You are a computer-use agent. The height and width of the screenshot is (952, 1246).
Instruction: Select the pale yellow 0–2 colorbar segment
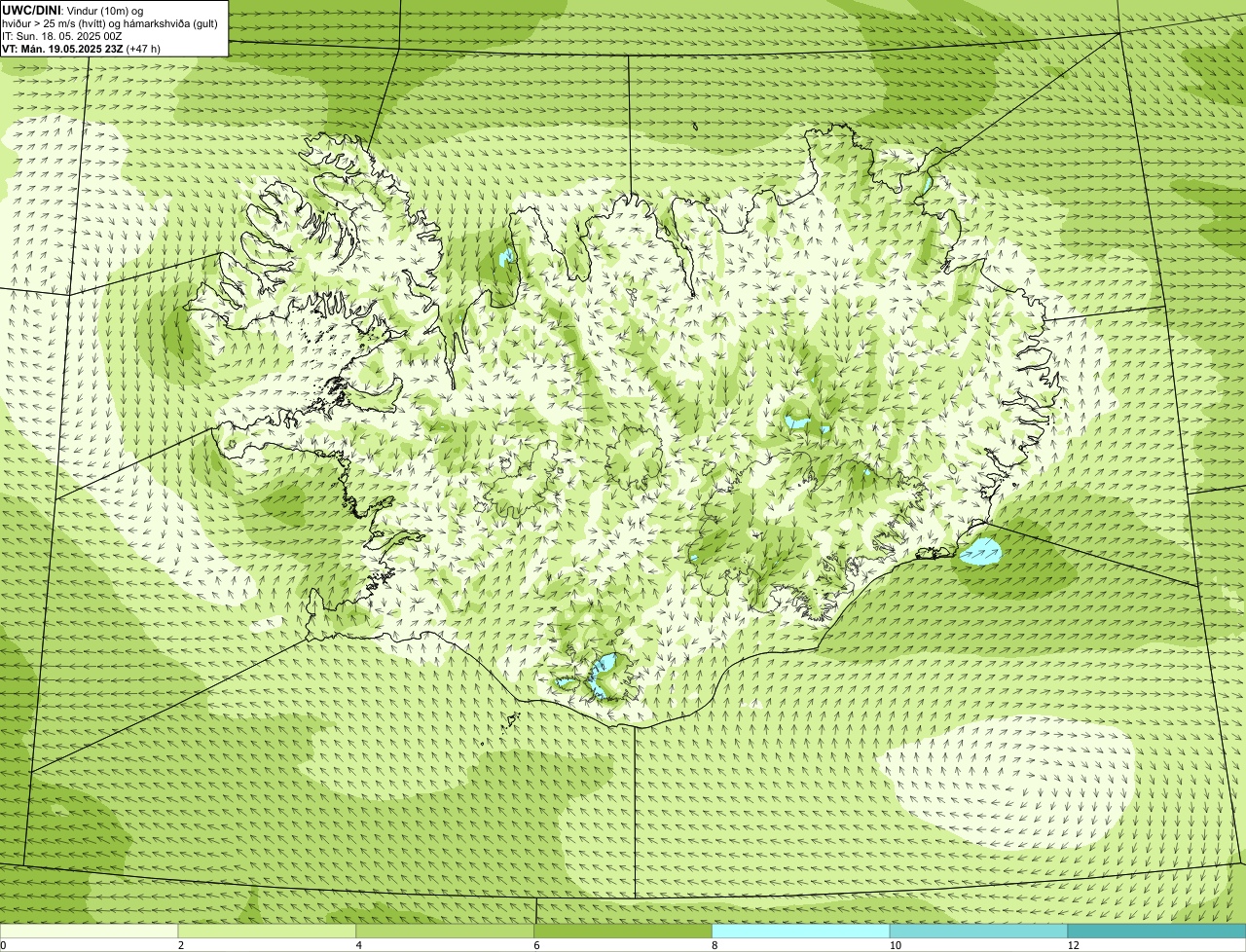90,931
